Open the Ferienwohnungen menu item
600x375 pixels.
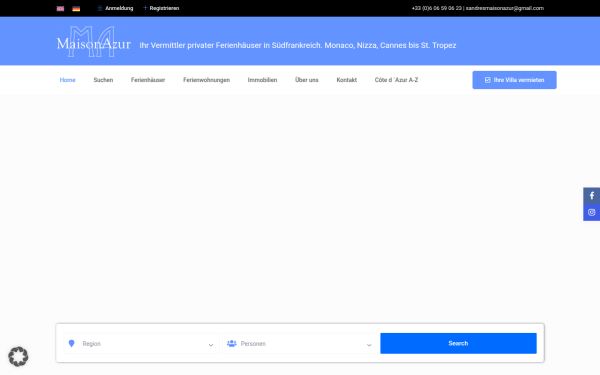click(x=206, y=80)
